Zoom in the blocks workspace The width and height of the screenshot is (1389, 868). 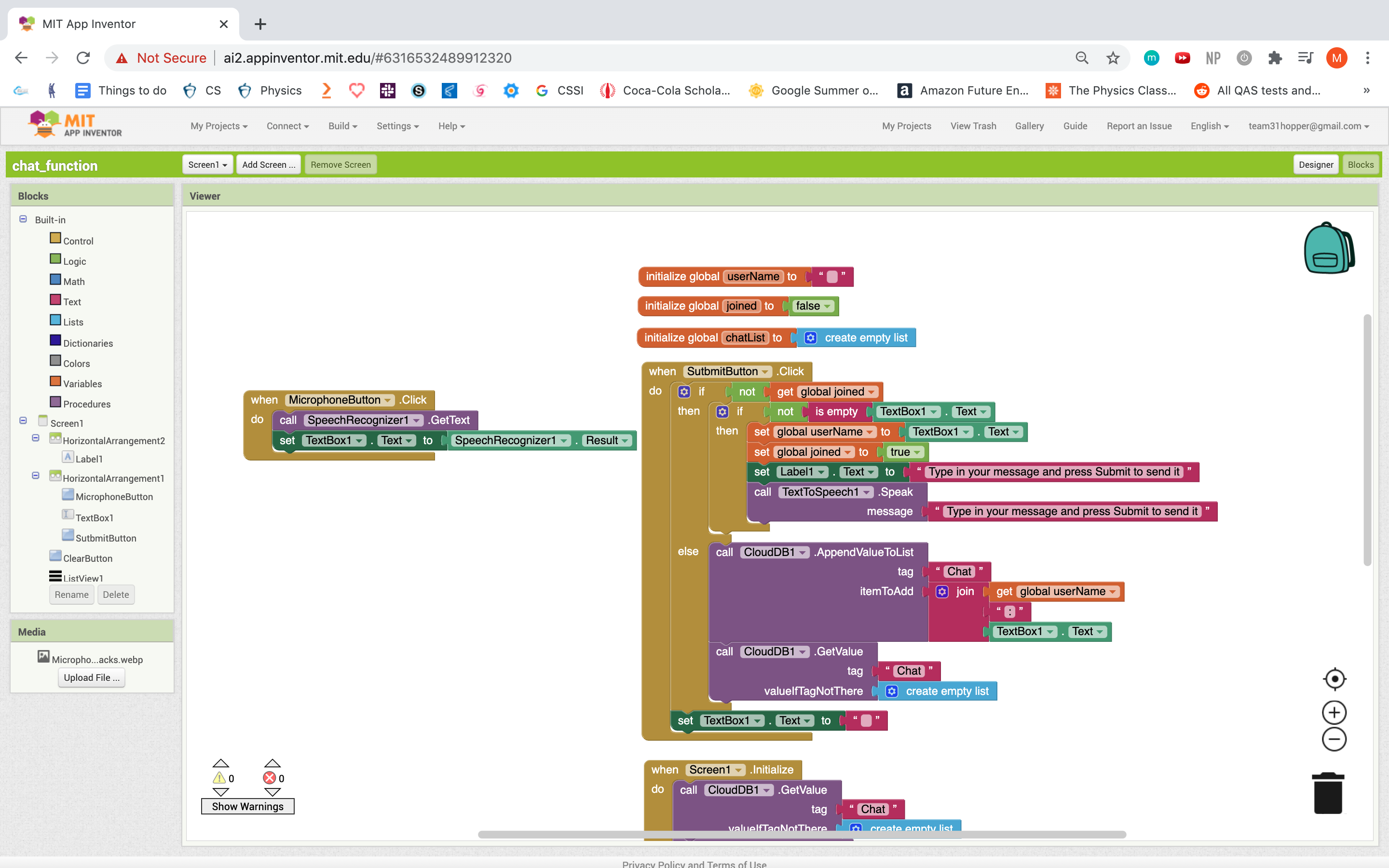pos(1334,712)
